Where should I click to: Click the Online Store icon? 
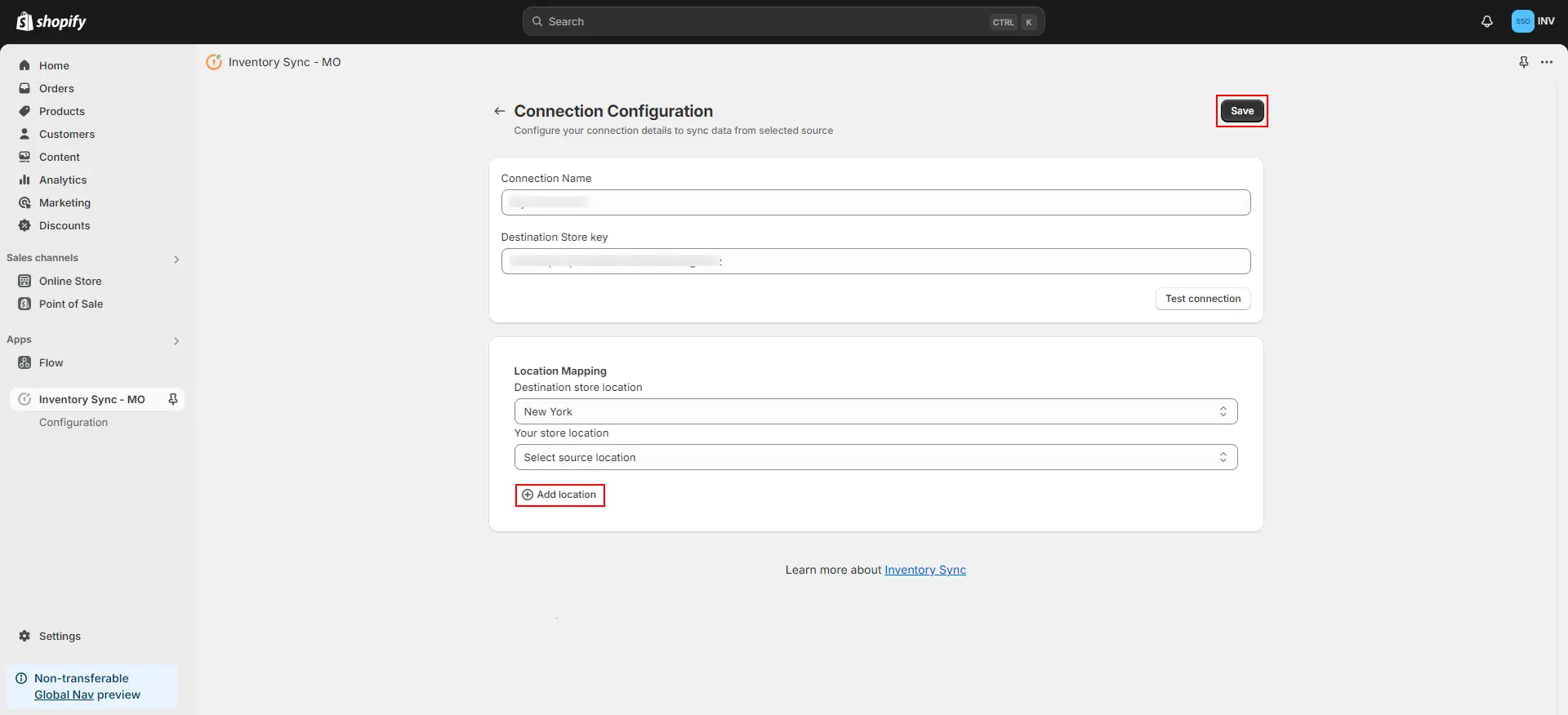click(24, 281)
